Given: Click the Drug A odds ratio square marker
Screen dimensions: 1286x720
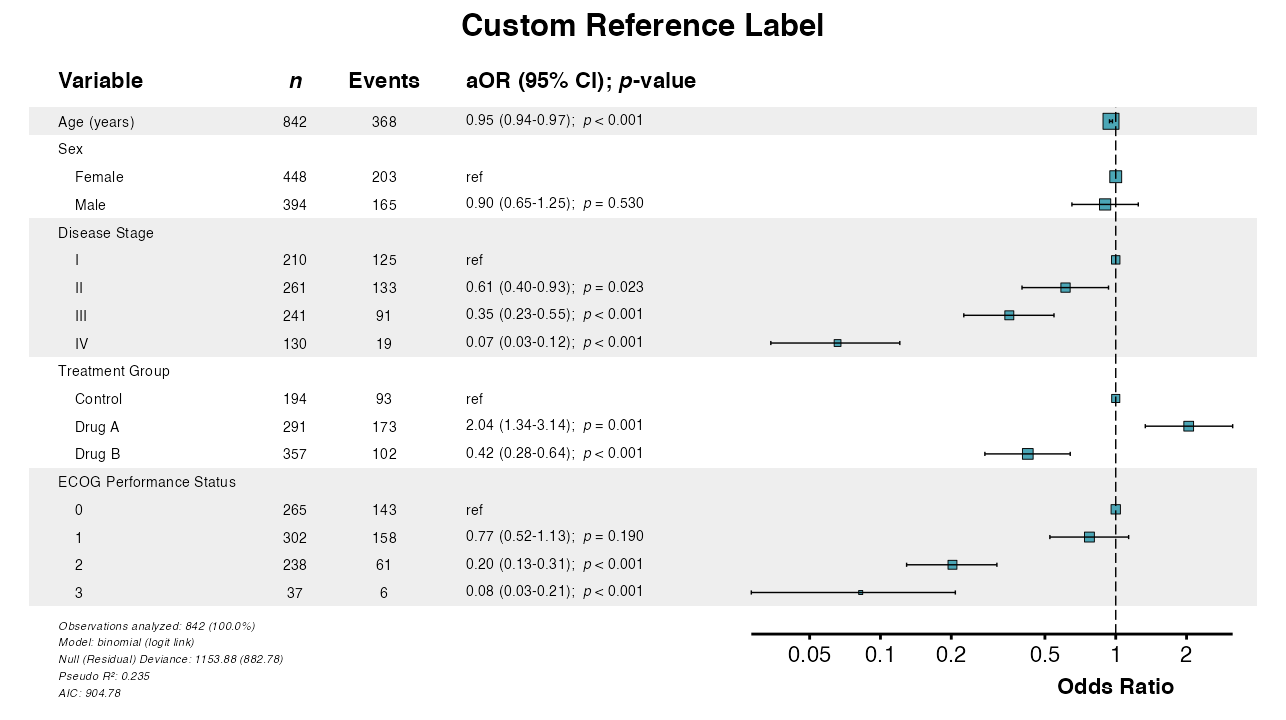Looking at the screenshot, I should pyautogui.click(x=1188, y=426).
